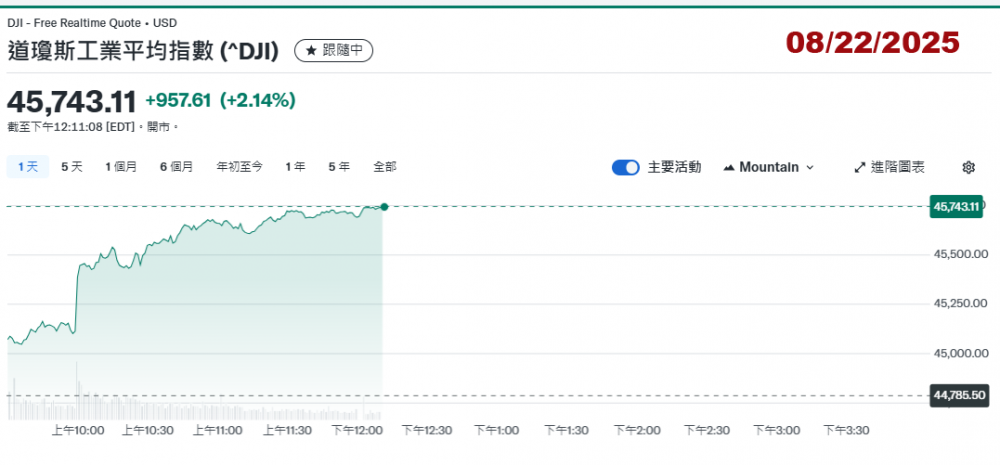
Task: Click the 44,785.50 previous close label
Action: (959, 396)
